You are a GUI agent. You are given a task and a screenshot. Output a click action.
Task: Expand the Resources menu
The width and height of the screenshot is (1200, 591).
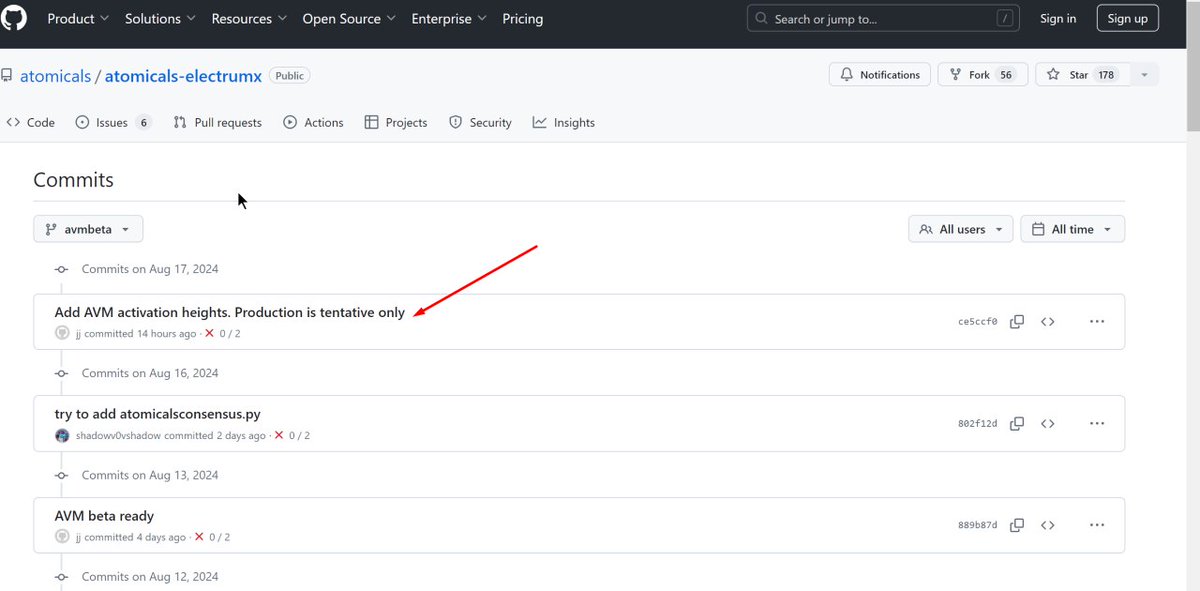(x=249, y=19)
